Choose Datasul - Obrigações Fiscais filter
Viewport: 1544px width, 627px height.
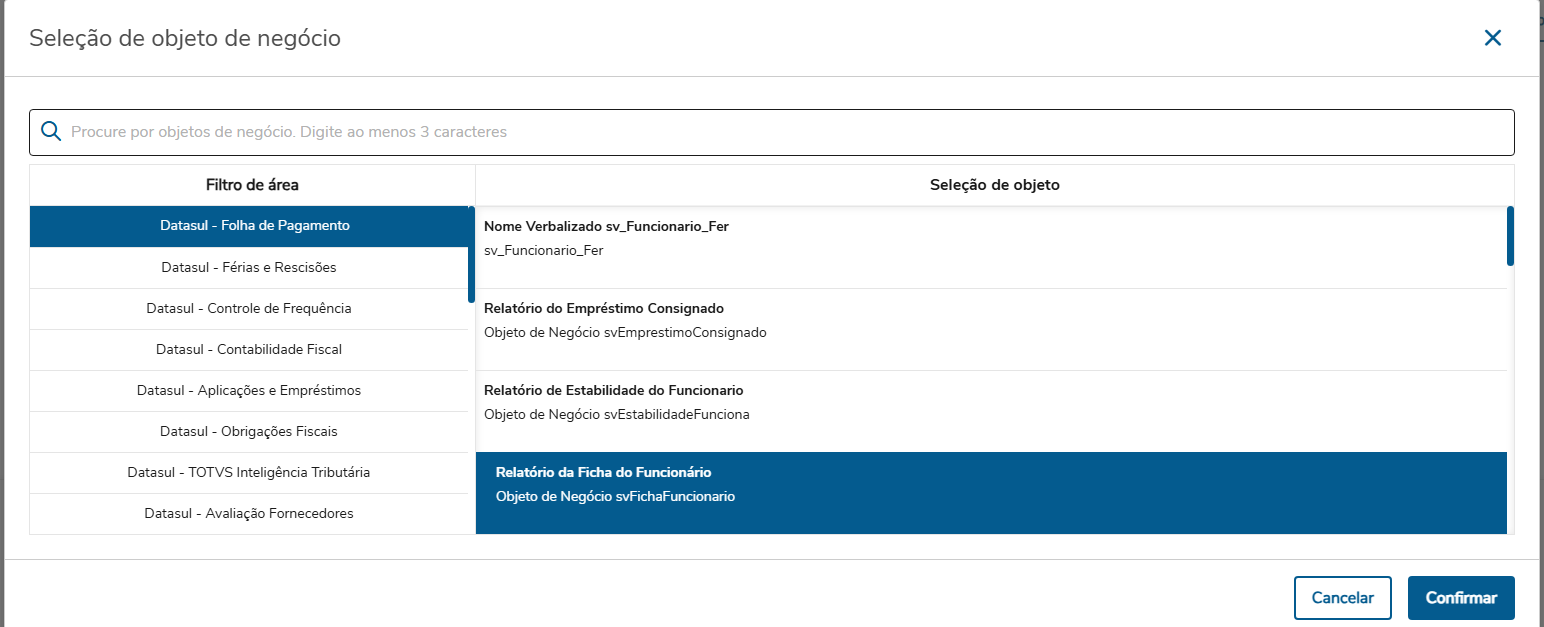pos(248,431)
